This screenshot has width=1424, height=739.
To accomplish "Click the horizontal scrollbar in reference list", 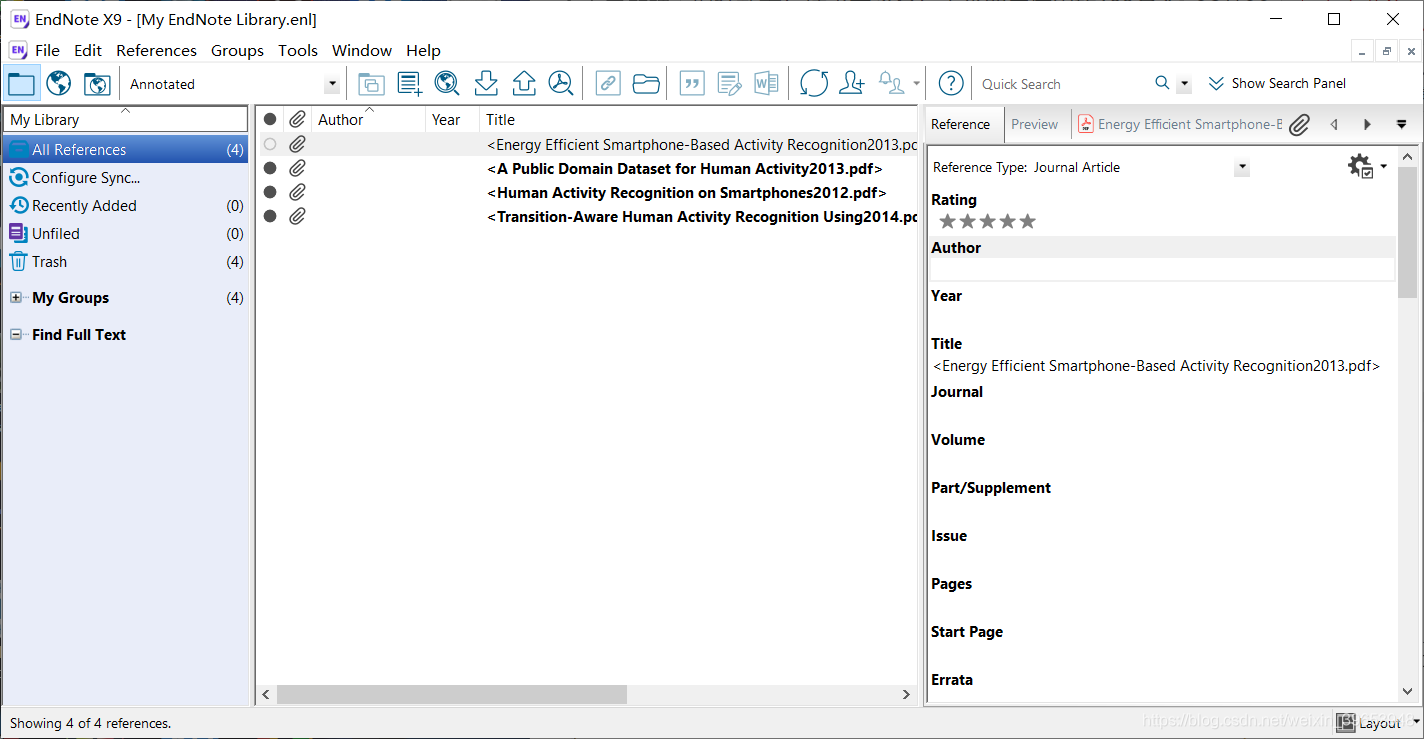I will [x=452, y=694].
